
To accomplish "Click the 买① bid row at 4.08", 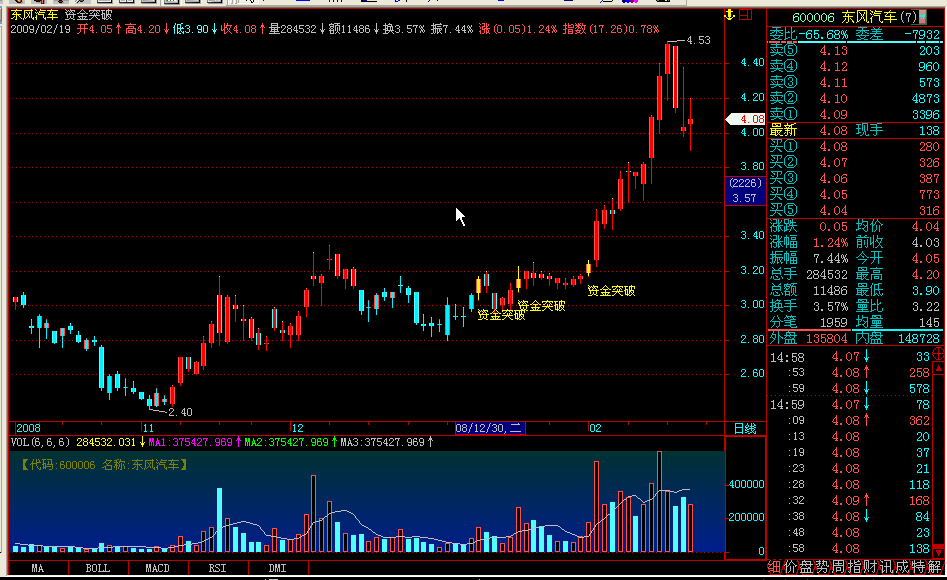I will [x=855, y=146].
